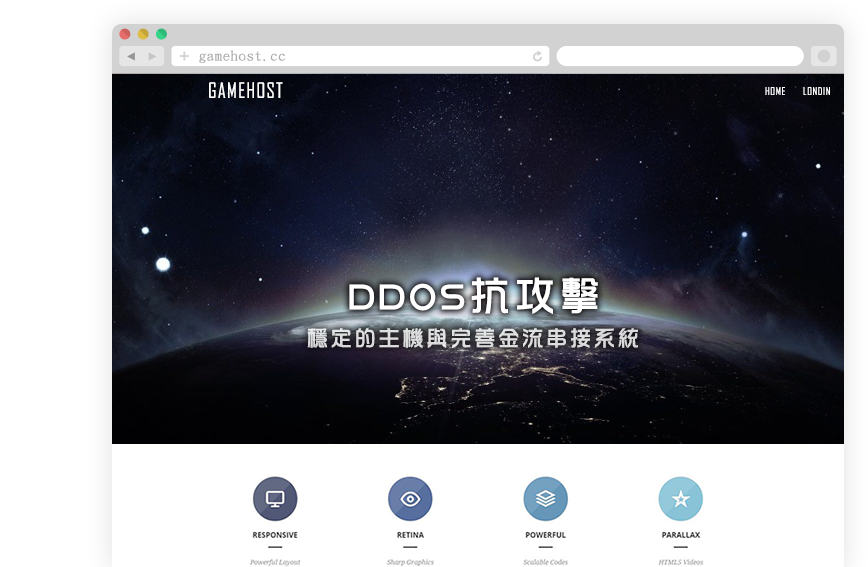Image resolution: width=868 pixels, height=567 pixels.
Task: Click the DDOS抗攻擊 hero headline
Action: tap(474, 297)
